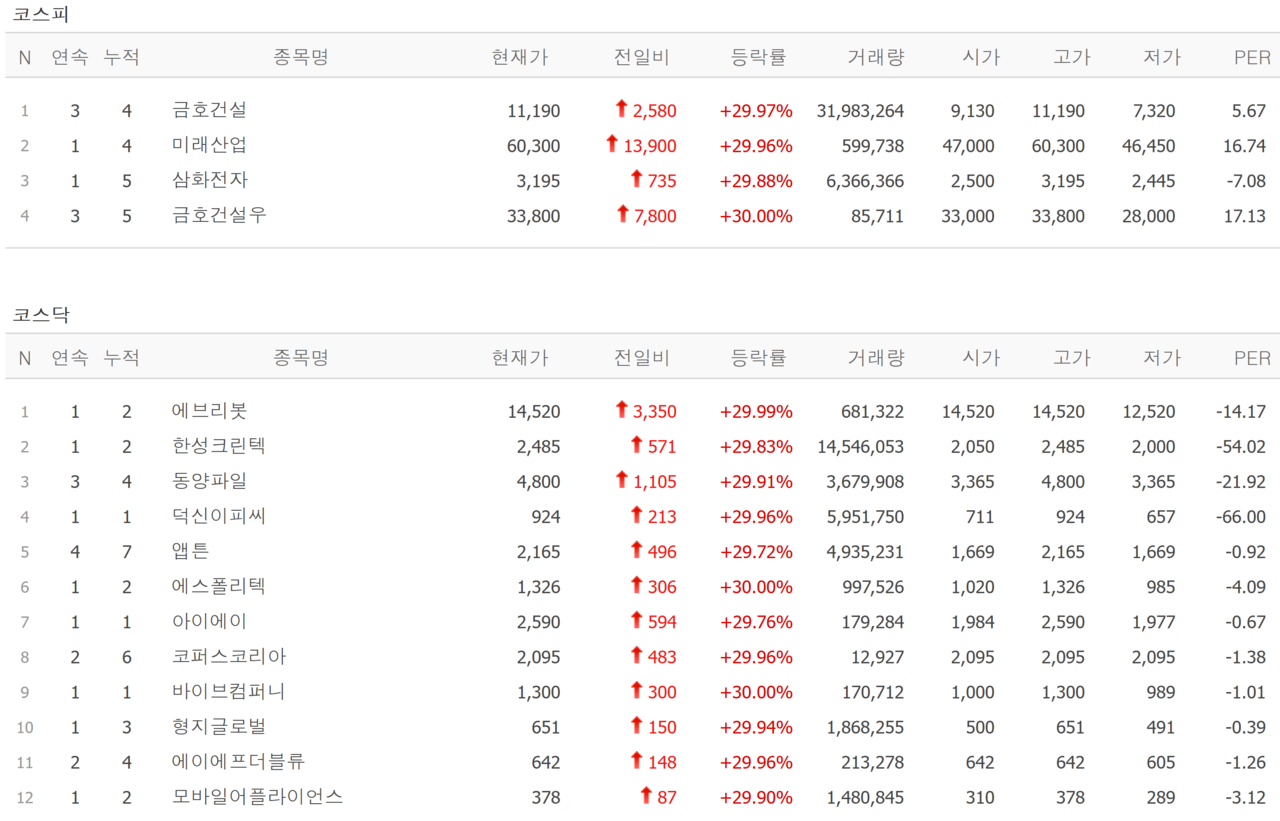Click 모바일어플라이언스 upper-limit arrow icon beside 87
The image size is (1280, 821).
point(646,794)
